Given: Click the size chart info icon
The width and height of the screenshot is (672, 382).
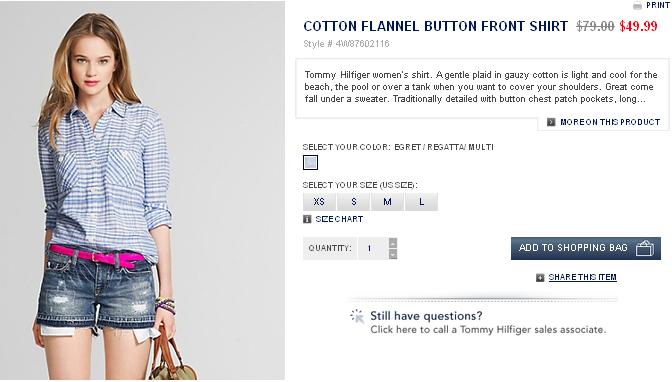Looking at the screenshot, I should pos(307,219).
